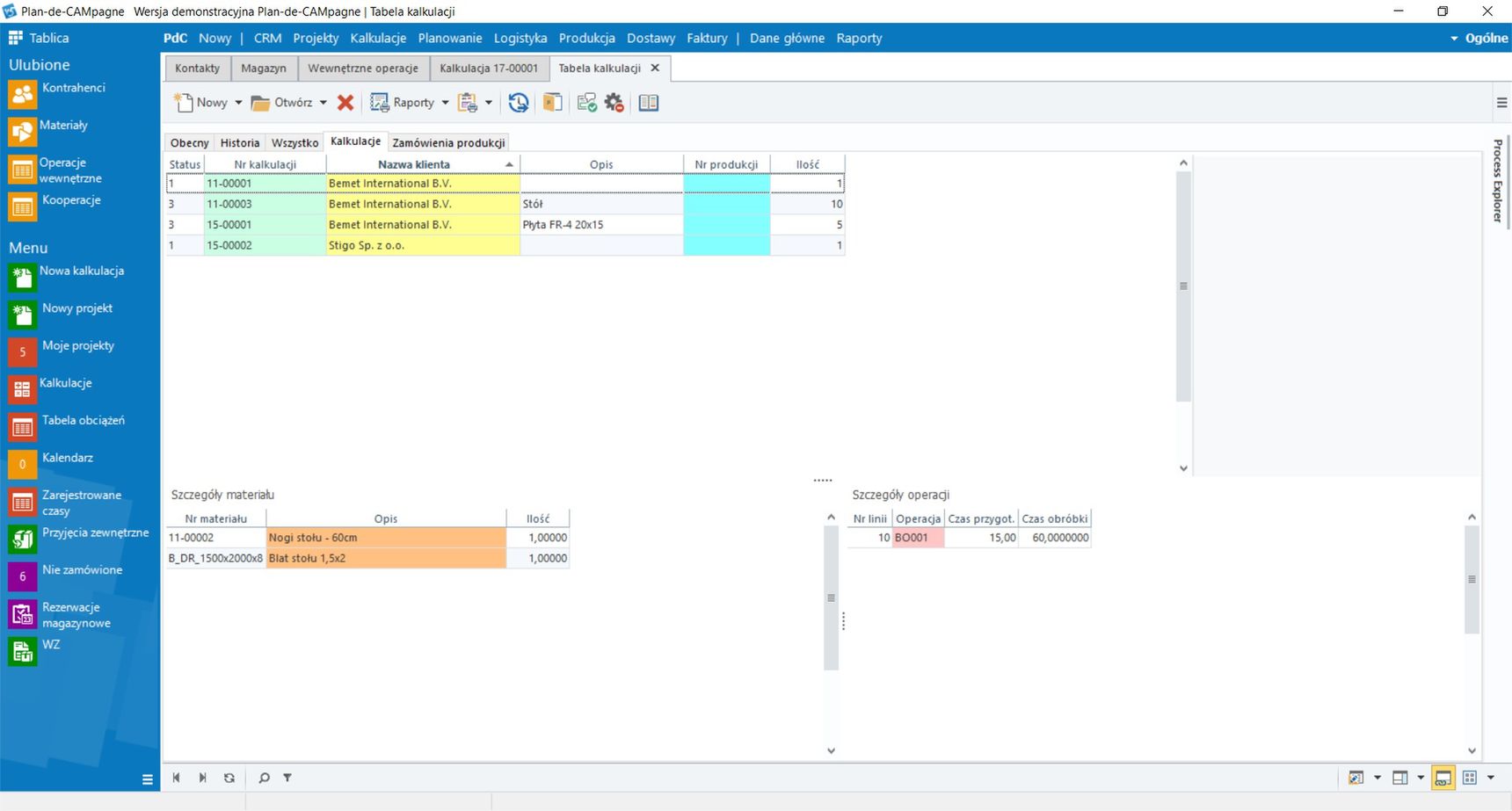Click the clipboard print icon in toolbar

[x=468, y=103]
